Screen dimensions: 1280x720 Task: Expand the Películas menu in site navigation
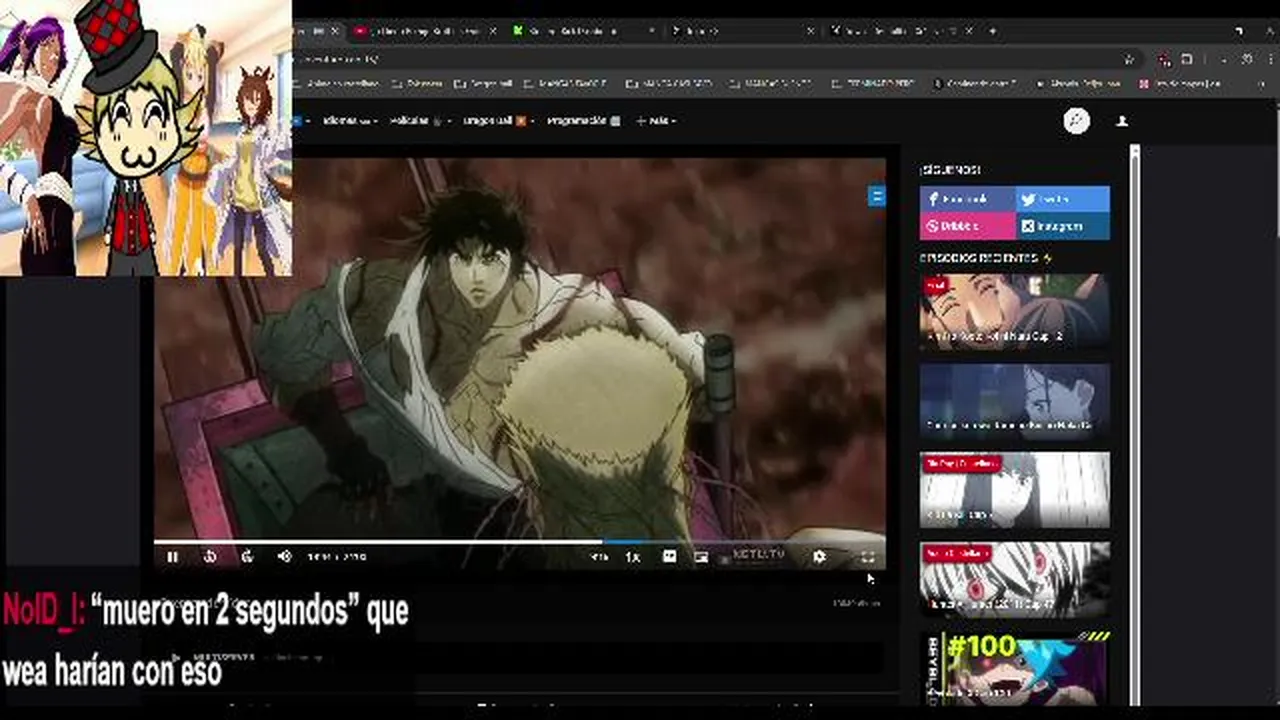pos(420,121)
